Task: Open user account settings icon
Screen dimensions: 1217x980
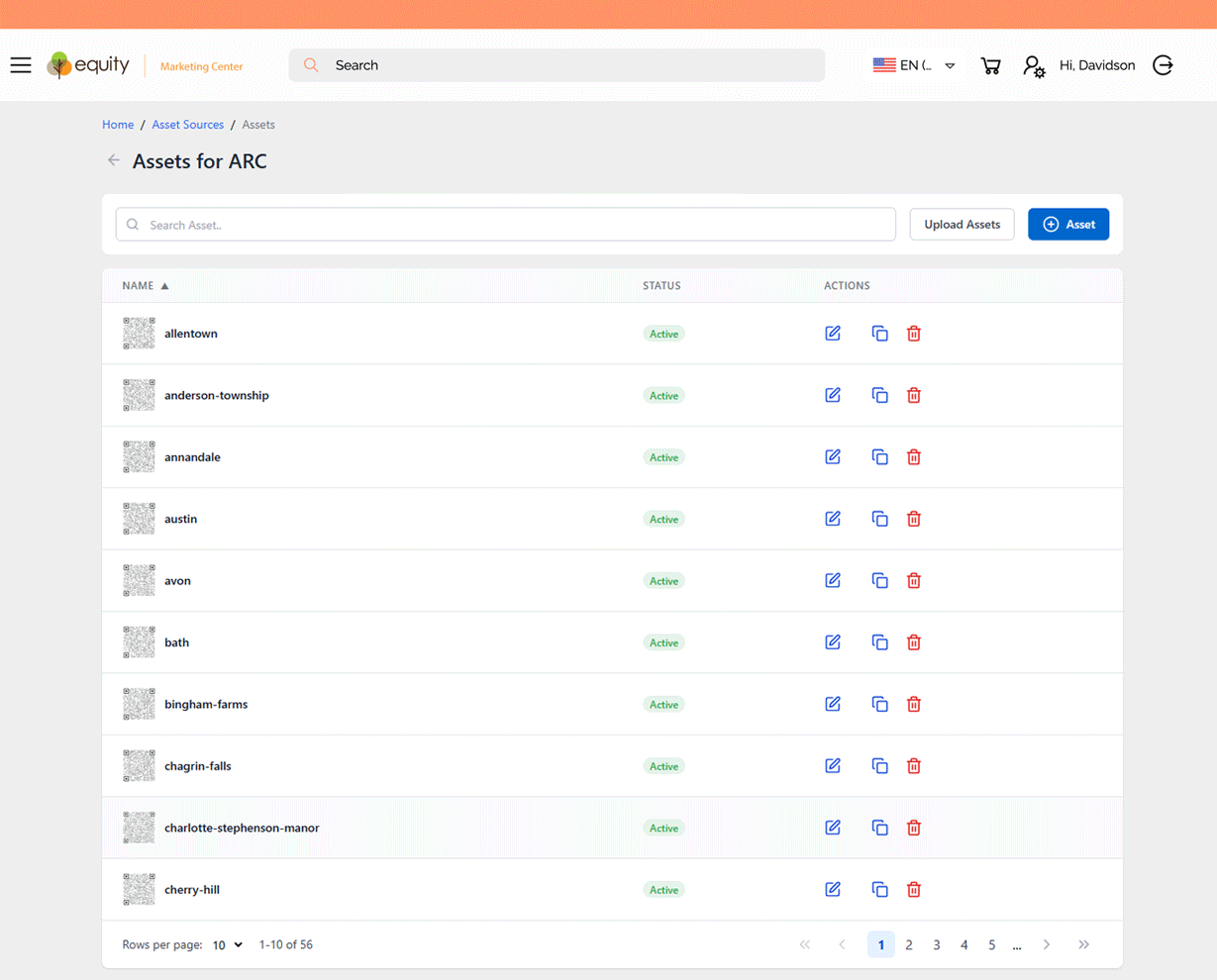Action: (1034, 66)
